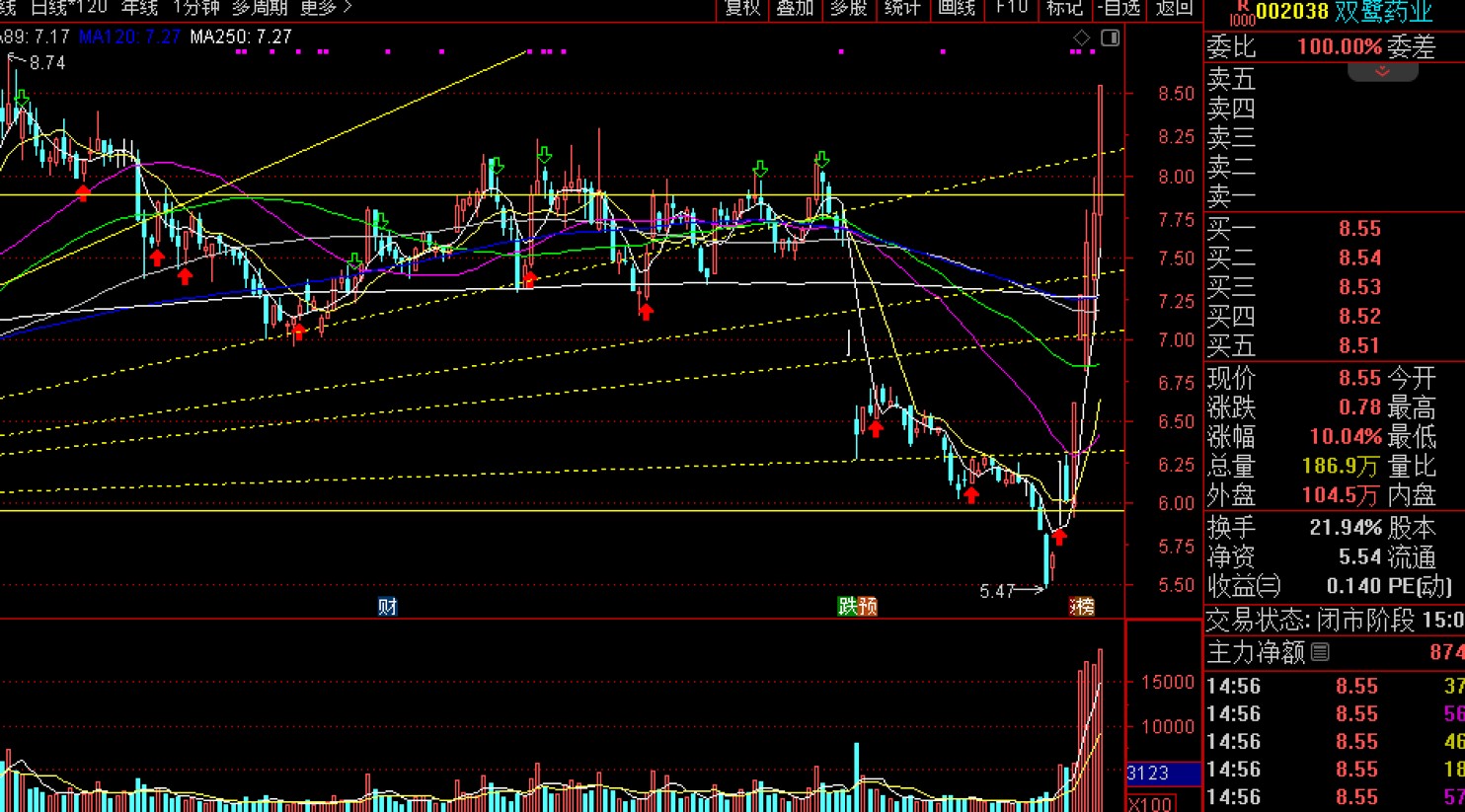Open the 复权 adjustment menu
Viewport: 1465px width, 812px height.
(x=742, y=8)
